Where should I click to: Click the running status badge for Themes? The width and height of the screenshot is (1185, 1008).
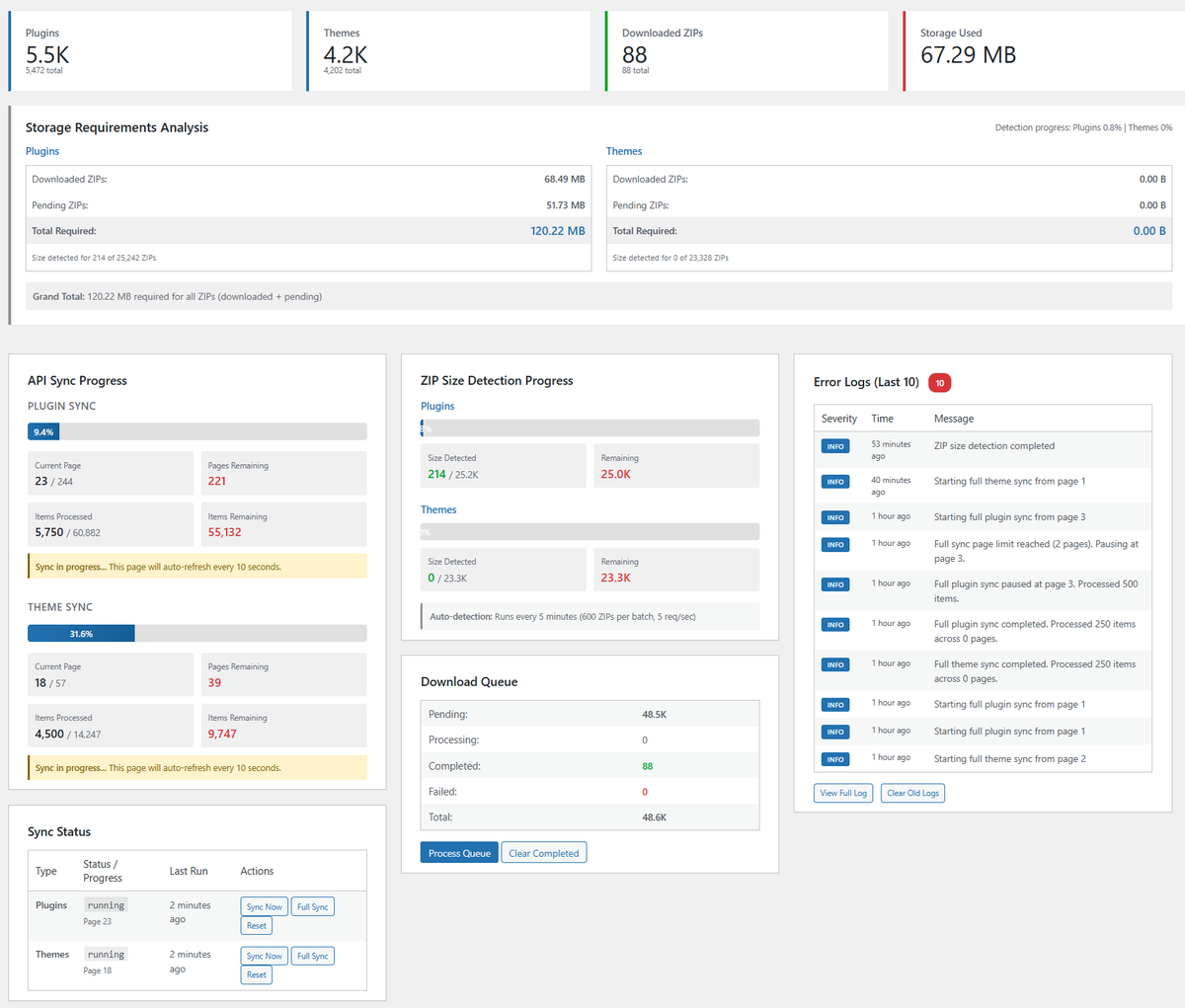tap(106, 955)
